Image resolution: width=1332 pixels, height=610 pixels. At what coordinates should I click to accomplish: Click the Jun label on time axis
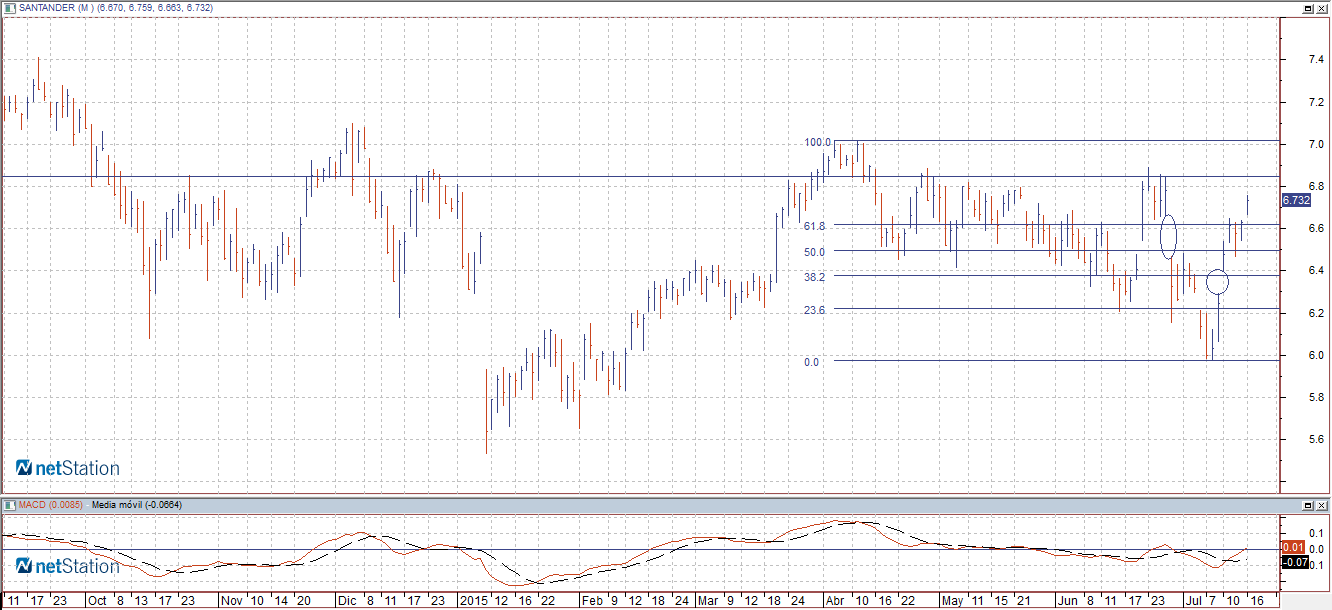(x=1070, y=601)
